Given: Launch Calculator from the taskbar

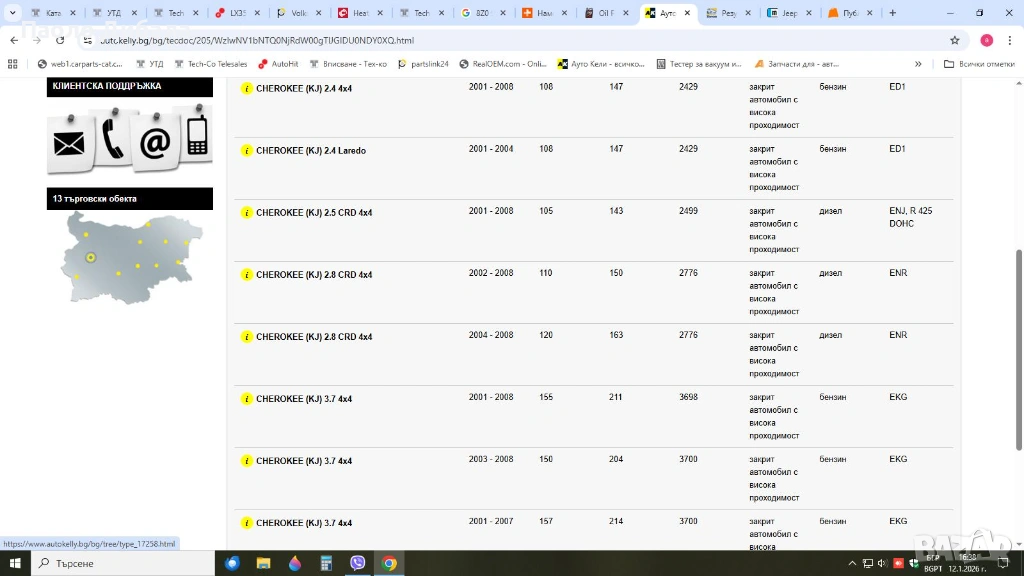Looking at the screenshot, I should [x=326, y=563].
